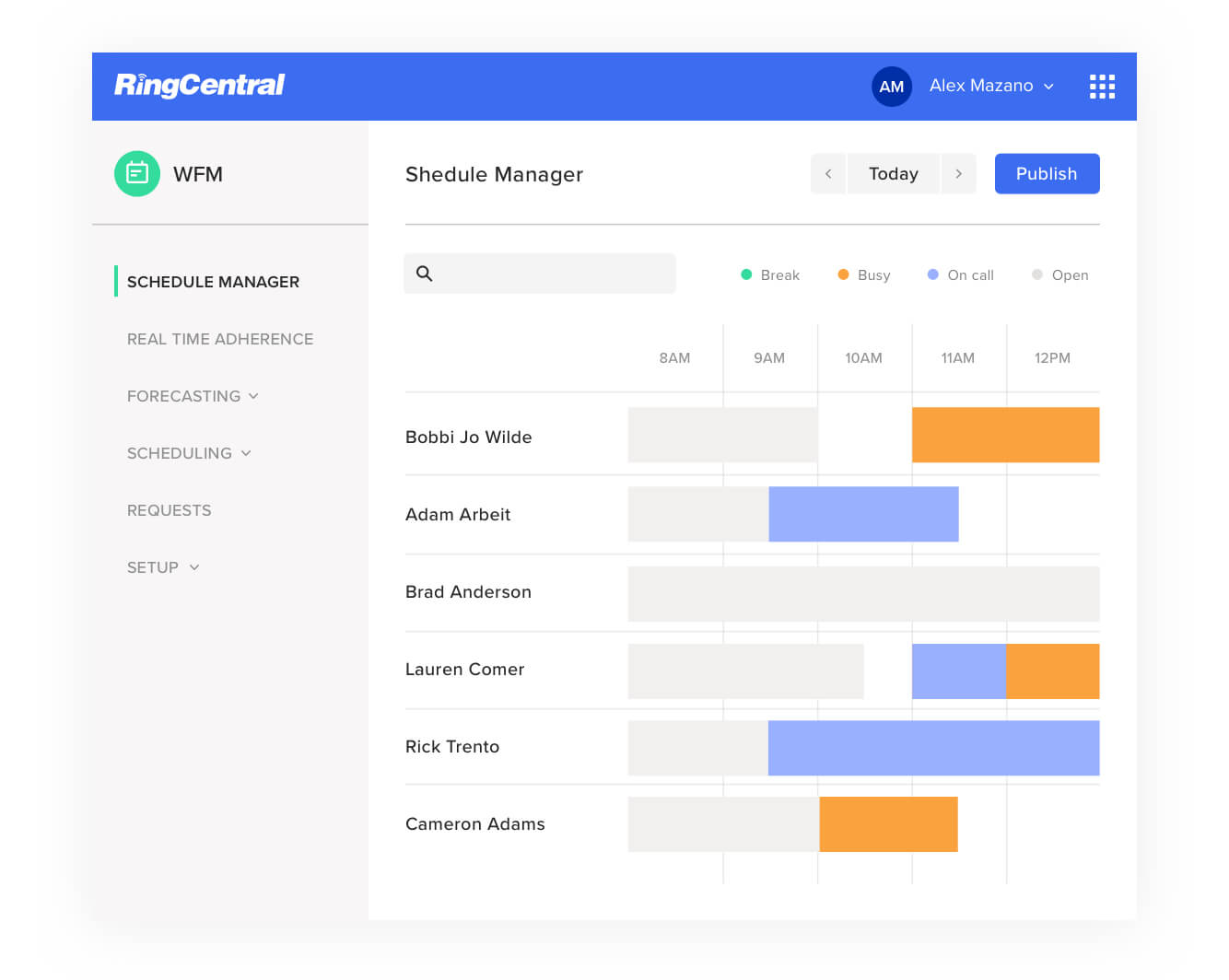
Task: Open the apps grid in the top bar
Action: (1102, 86)
